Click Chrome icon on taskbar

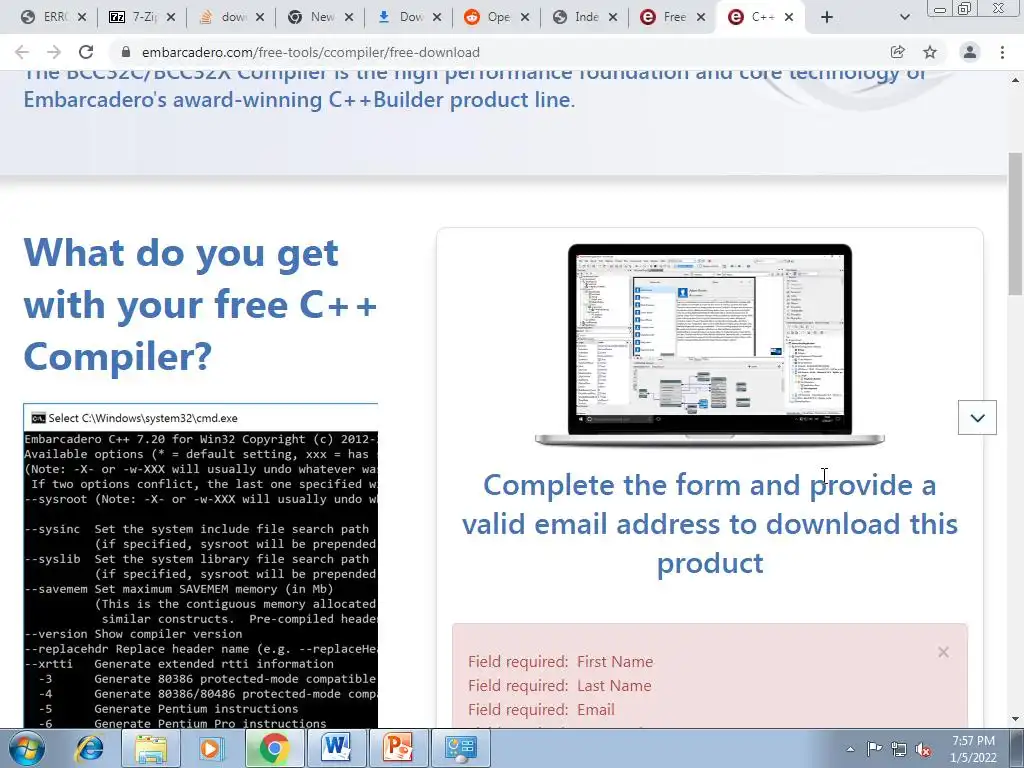274,748
